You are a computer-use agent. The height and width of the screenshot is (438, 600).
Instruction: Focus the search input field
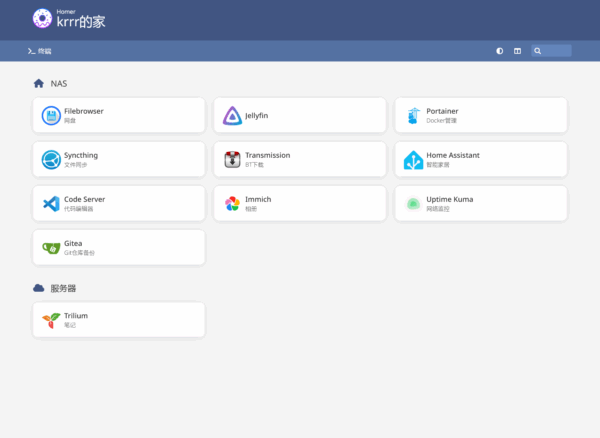(x=557, y=50)
